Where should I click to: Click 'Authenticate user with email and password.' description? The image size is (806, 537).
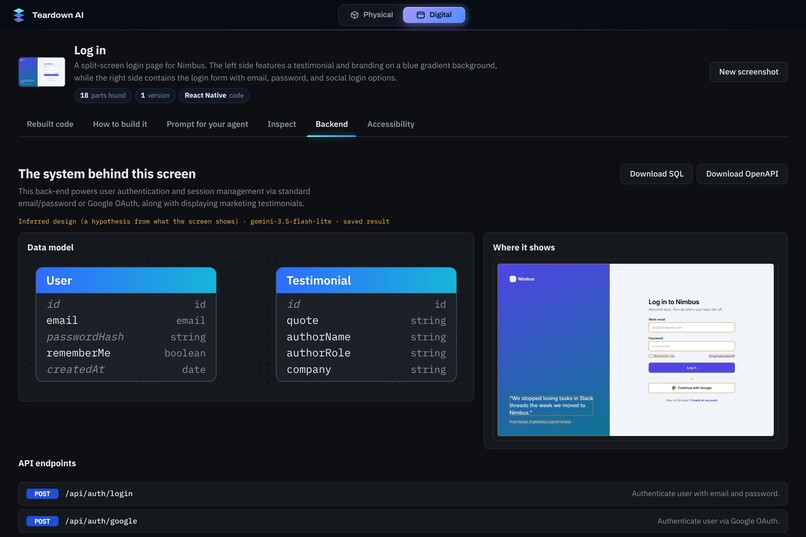(705, 494)
